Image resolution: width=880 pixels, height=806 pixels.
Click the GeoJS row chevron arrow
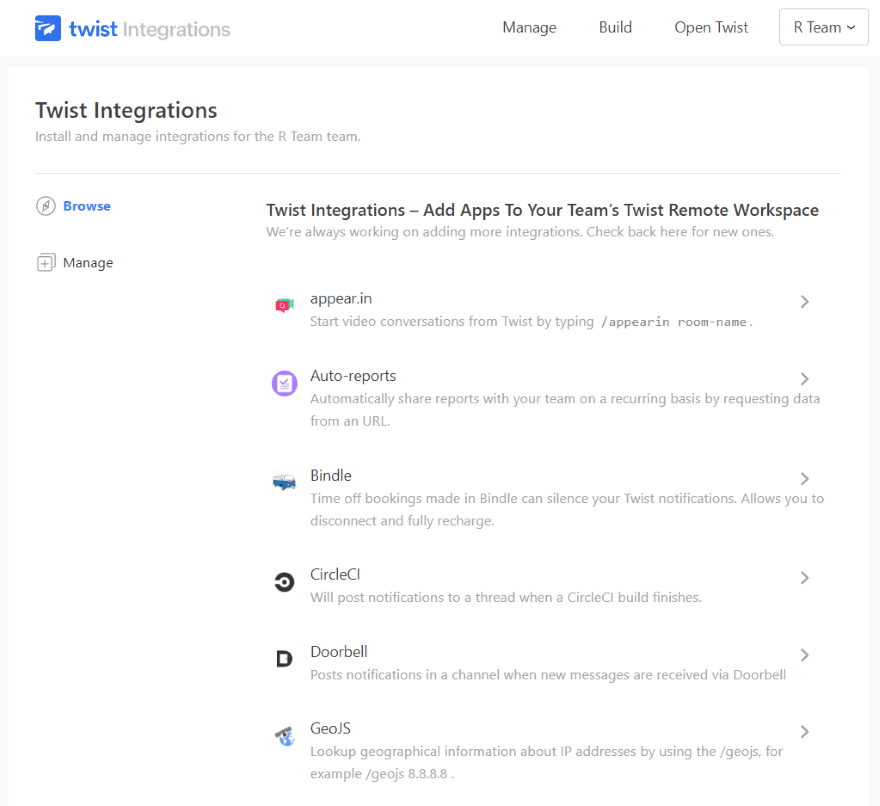[x=804, y=732]
